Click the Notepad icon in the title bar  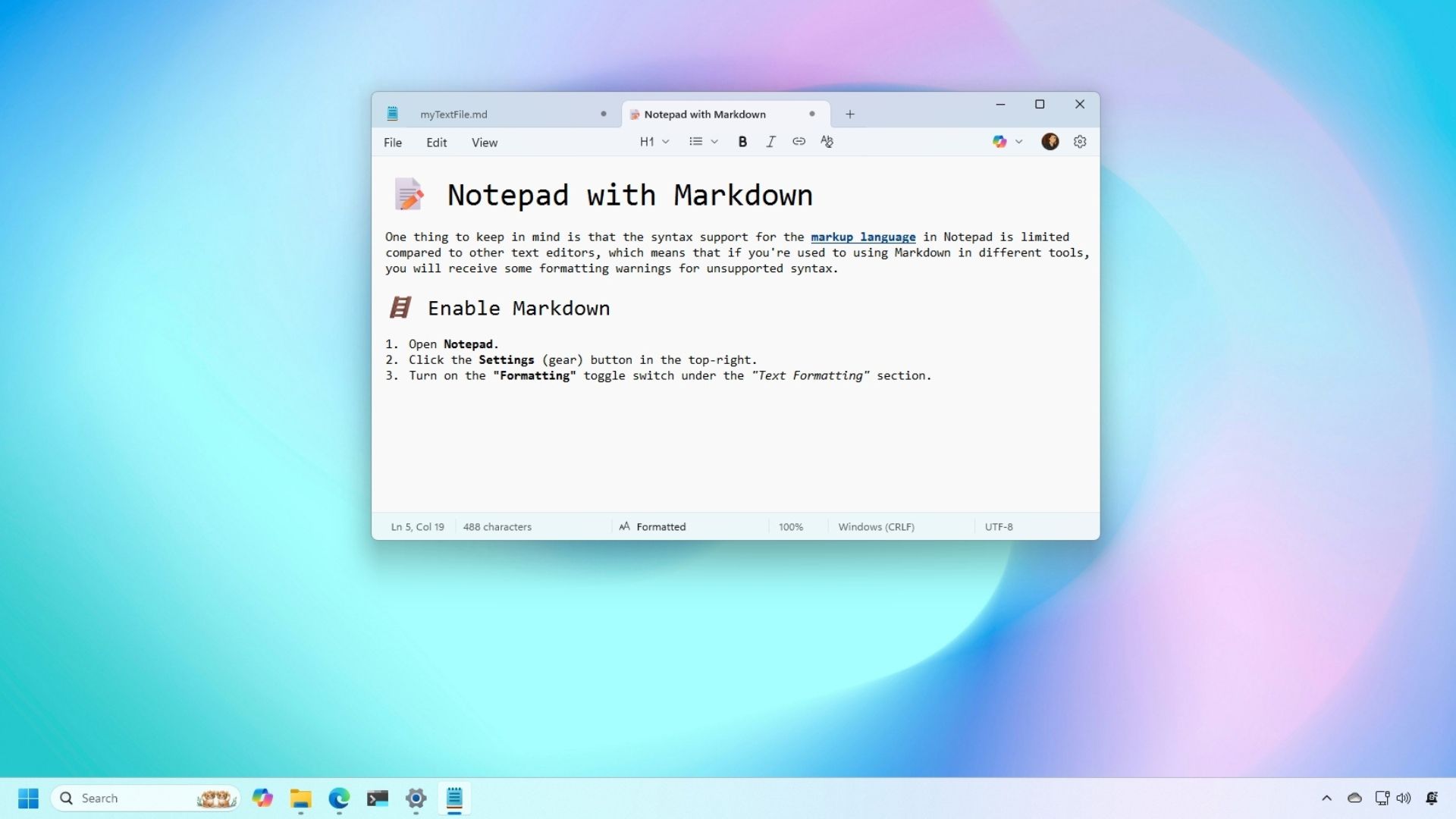tap(392, 114)
